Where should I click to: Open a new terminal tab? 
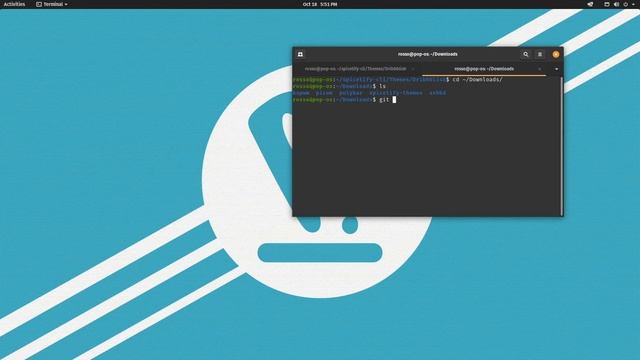(x=300, y=54)
